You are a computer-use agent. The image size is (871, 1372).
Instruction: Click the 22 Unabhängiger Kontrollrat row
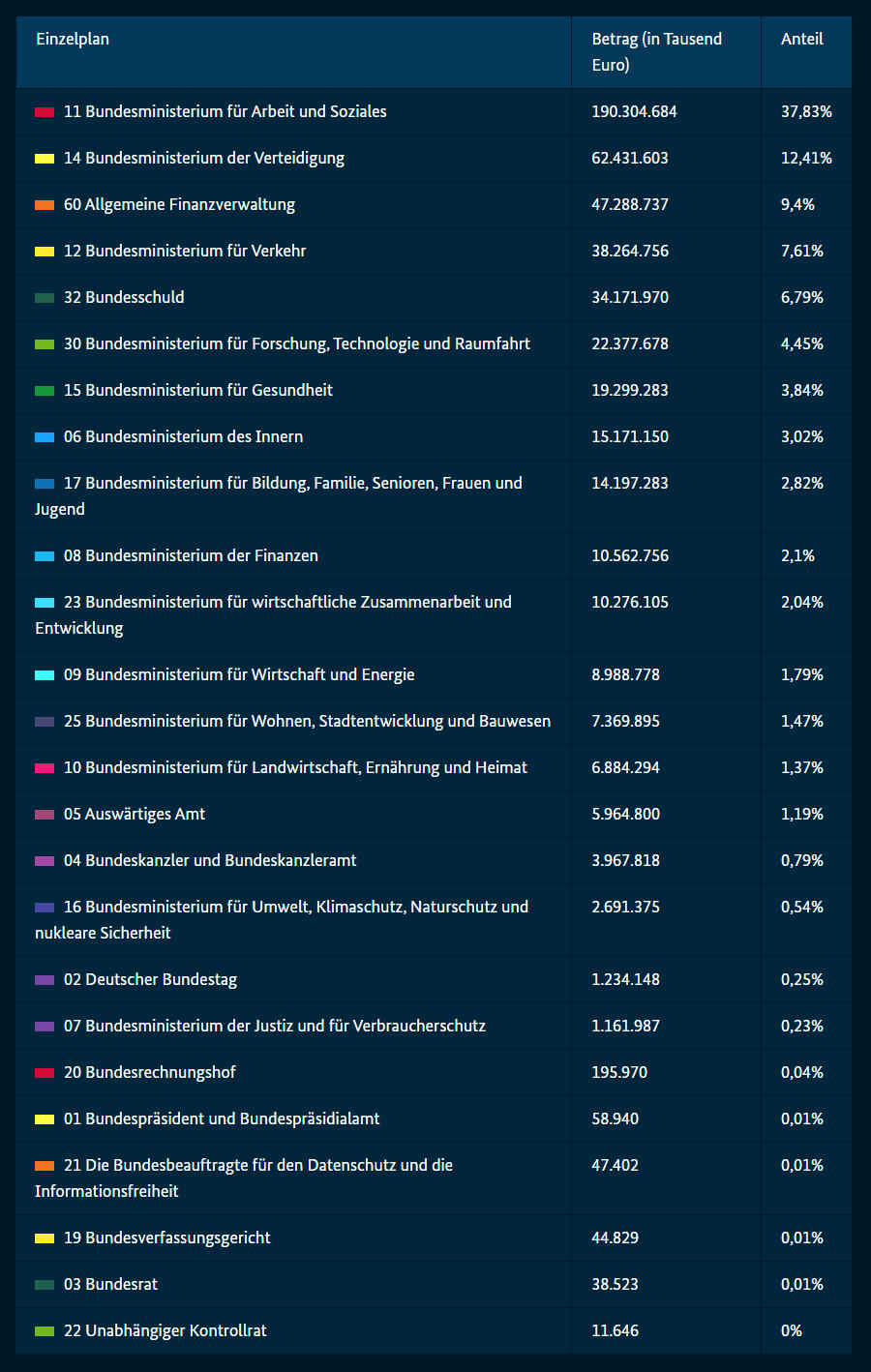[165, 1331]
